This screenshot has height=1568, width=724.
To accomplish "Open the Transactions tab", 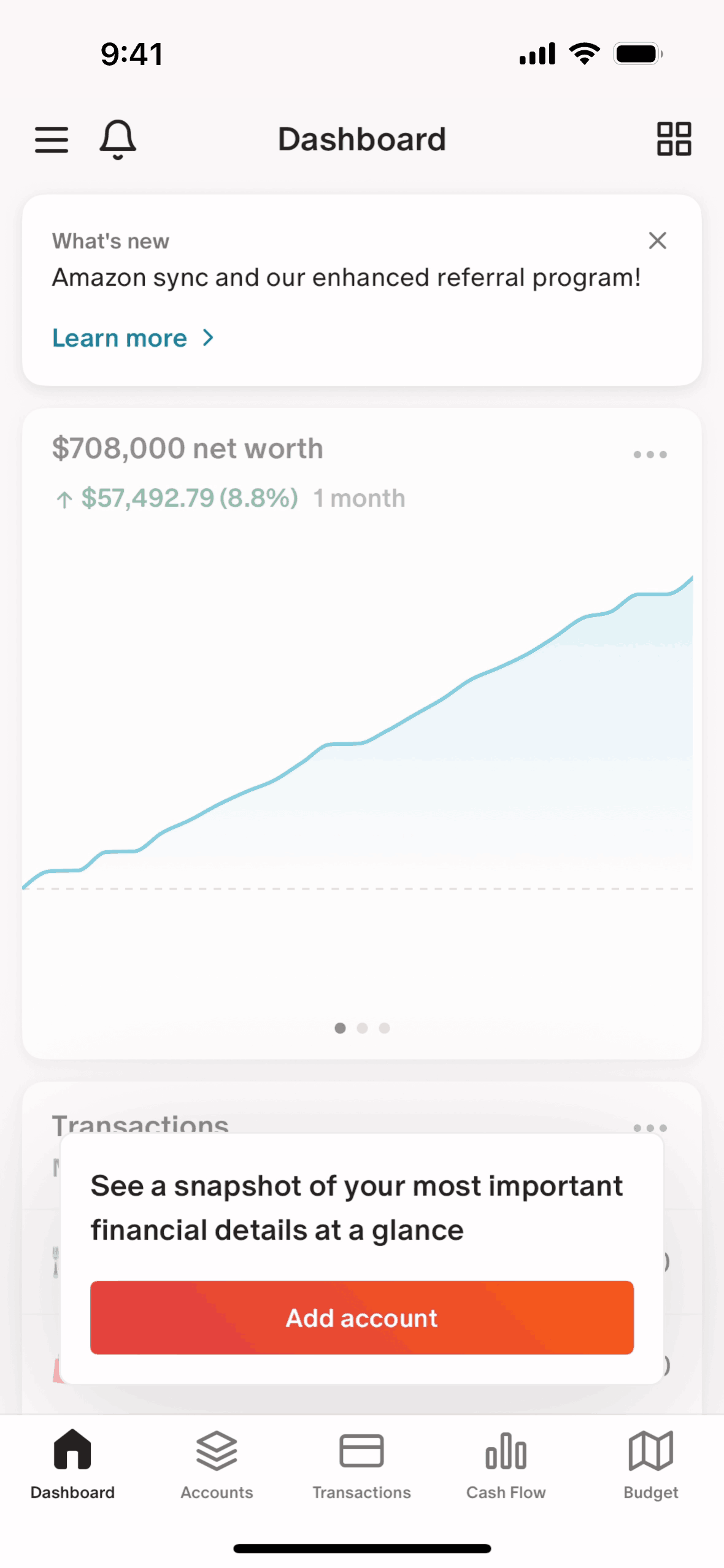I will (x=361, y=1464).
